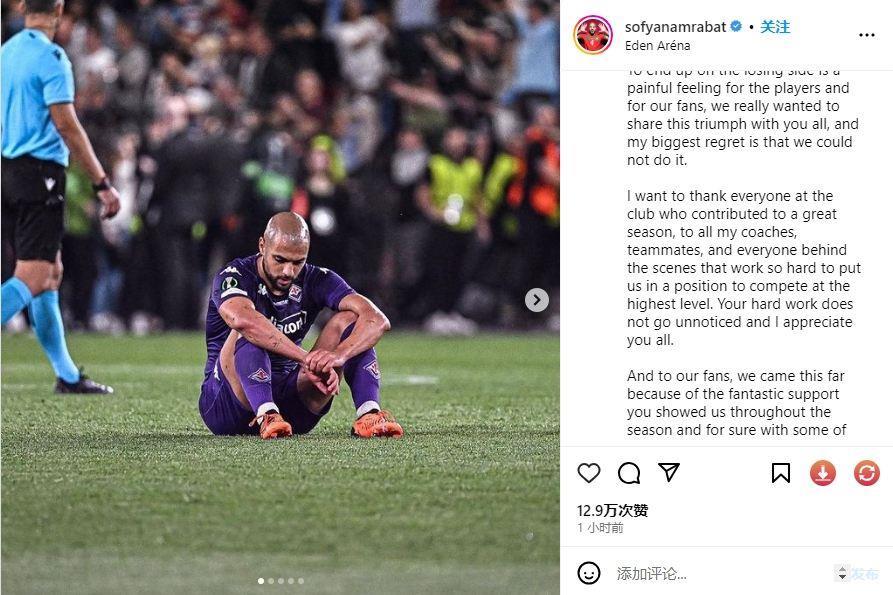Click the 发布 post comment button
Screen dimensions: 893x595
[x=865, y=573]
